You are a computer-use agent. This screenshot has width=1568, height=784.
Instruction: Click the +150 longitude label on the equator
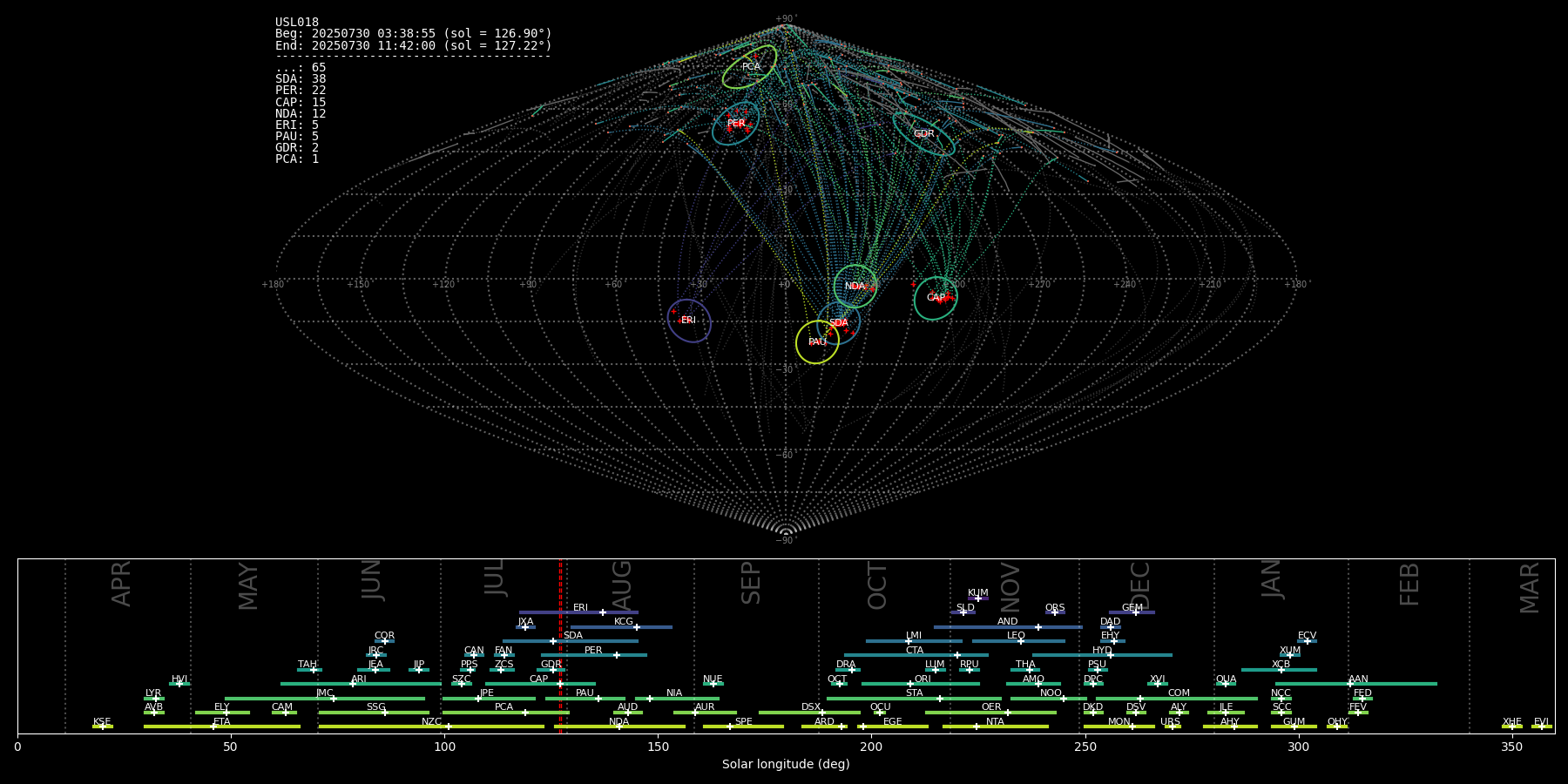(x=358, y=285)
